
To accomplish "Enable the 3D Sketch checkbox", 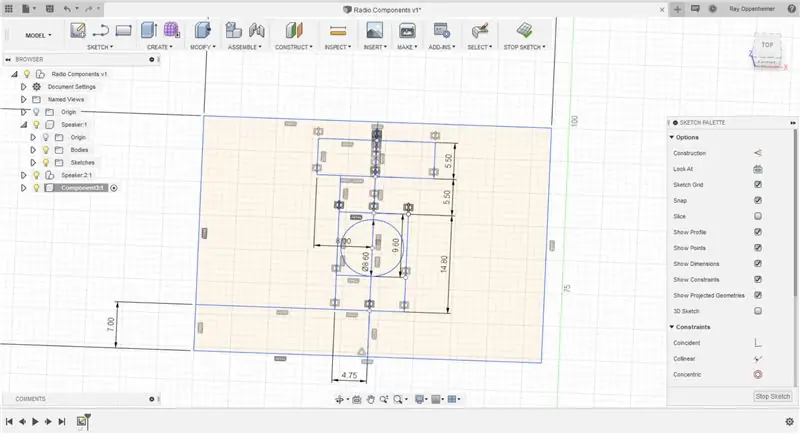I will pyautogui.click(x=758, y=311).
